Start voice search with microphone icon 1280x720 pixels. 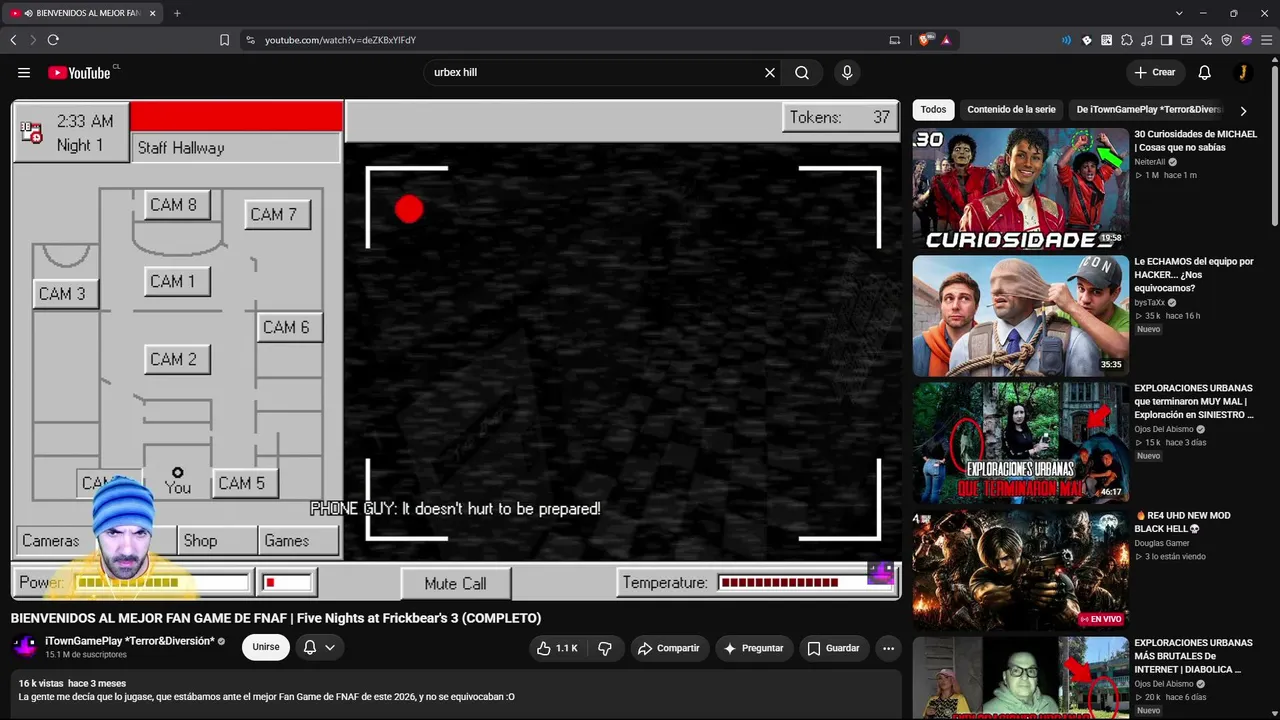[847, 72]
